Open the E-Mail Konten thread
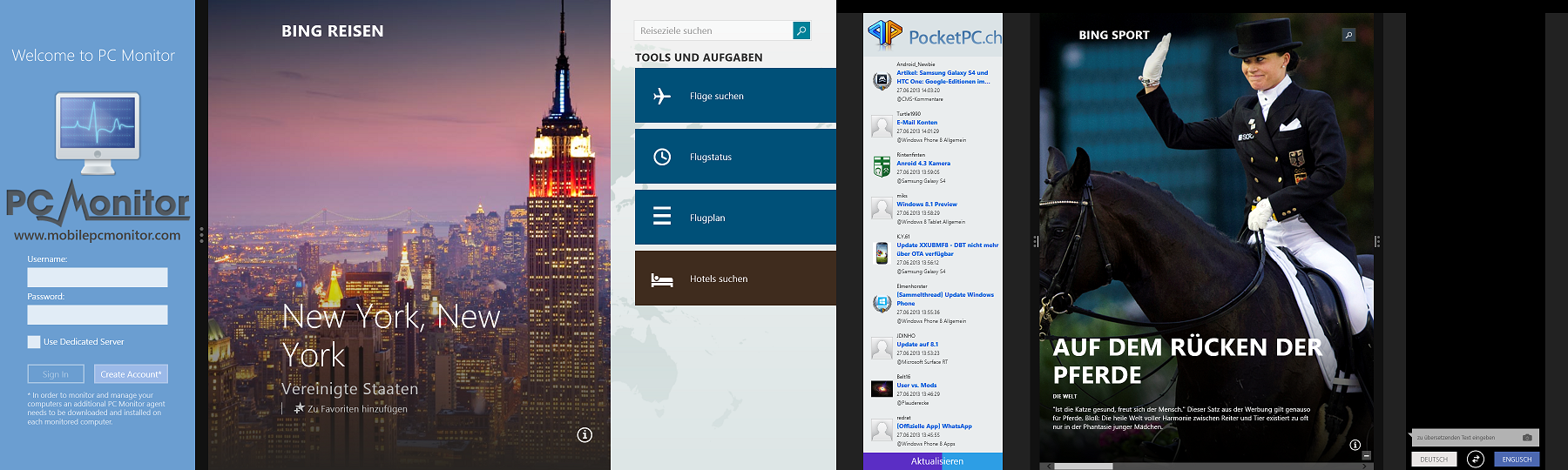 pyautogui.click(x=917, y=123)
